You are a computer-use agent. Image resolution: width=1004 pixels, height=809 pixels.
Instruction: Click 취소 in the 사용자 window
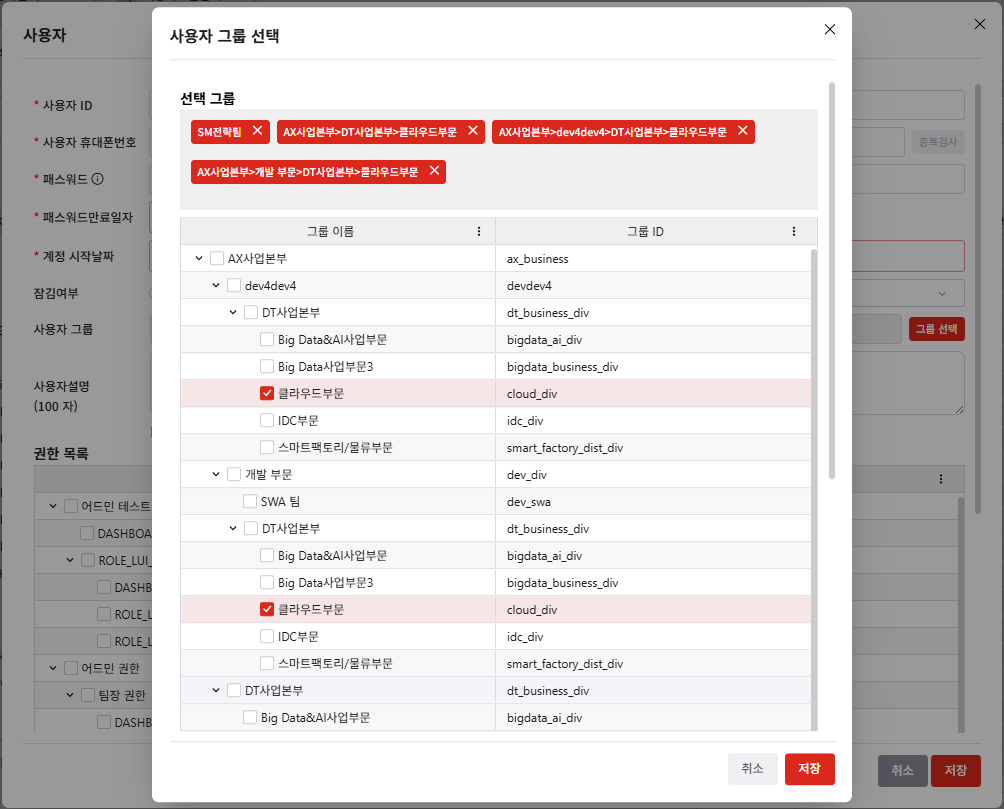point(902,771)
